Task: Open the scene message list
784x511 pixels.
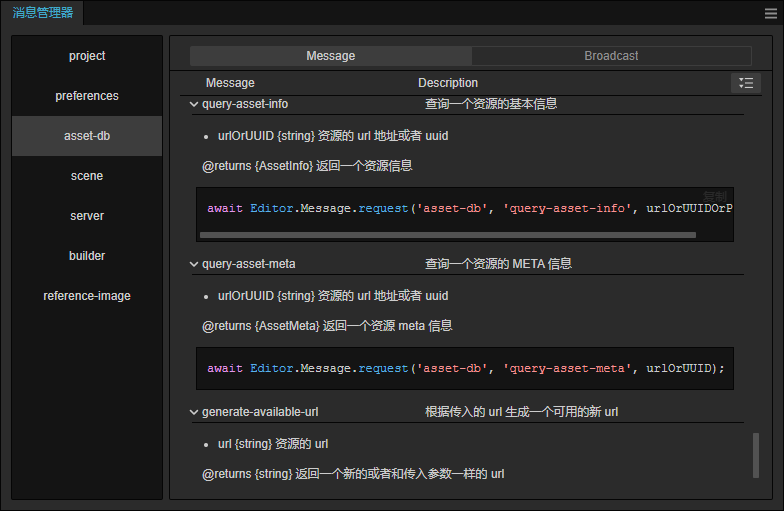Action: [x=87, y=176]
